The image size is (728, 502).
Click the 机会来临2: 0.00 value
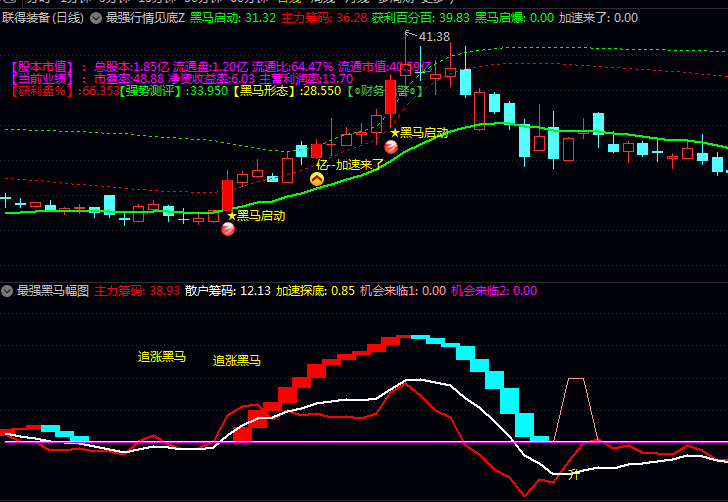(494, 291)
